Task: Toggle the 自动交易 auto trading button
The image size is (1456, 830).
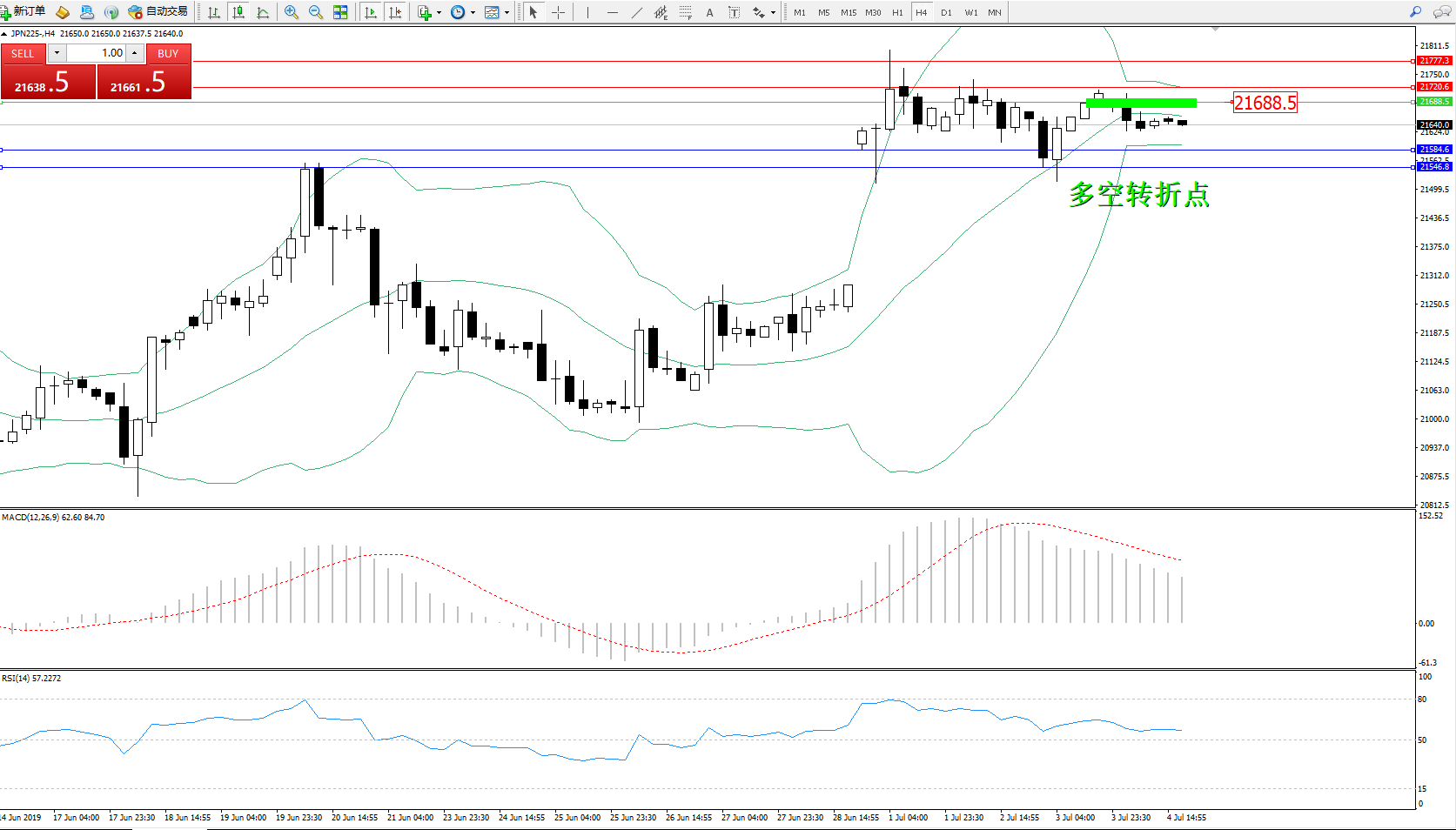Action: [x=158, y=12]
